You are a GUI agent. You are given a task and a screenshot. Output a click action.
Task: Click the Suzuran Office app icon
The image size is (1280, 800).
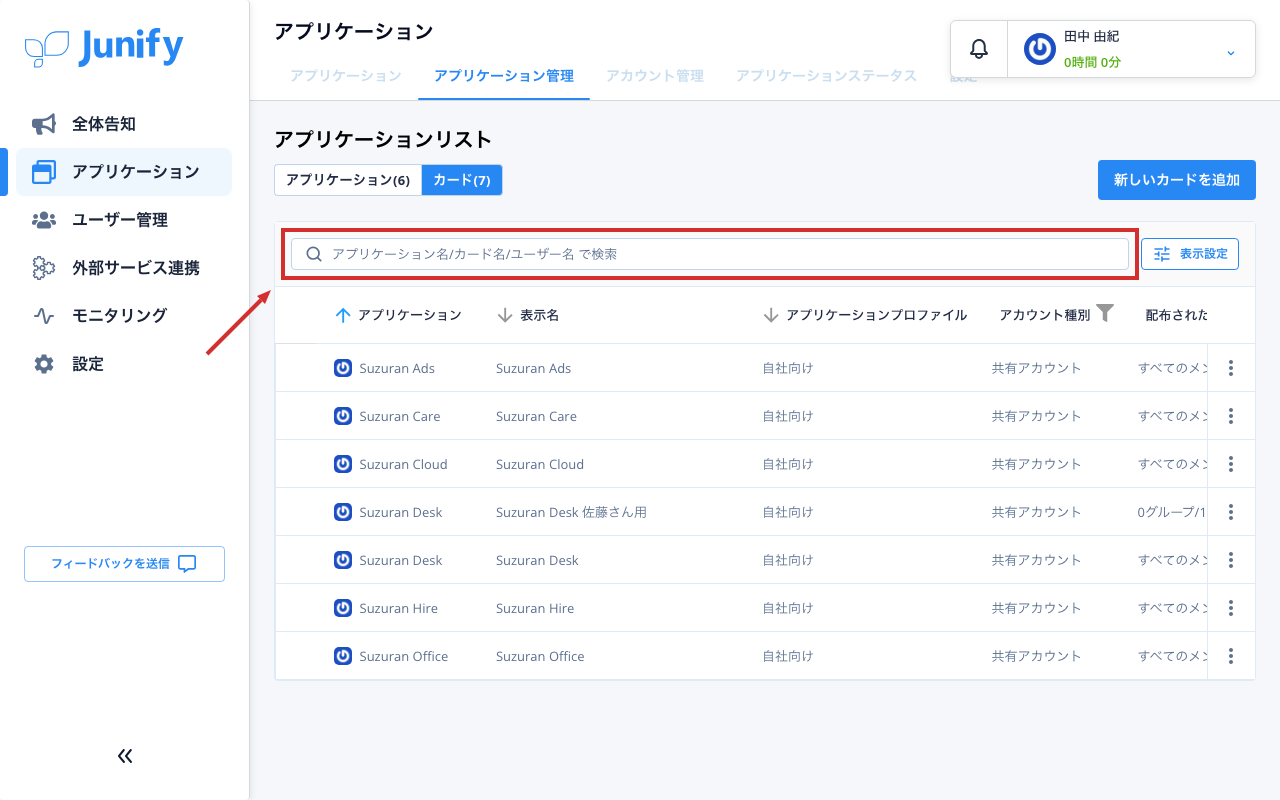343,656
